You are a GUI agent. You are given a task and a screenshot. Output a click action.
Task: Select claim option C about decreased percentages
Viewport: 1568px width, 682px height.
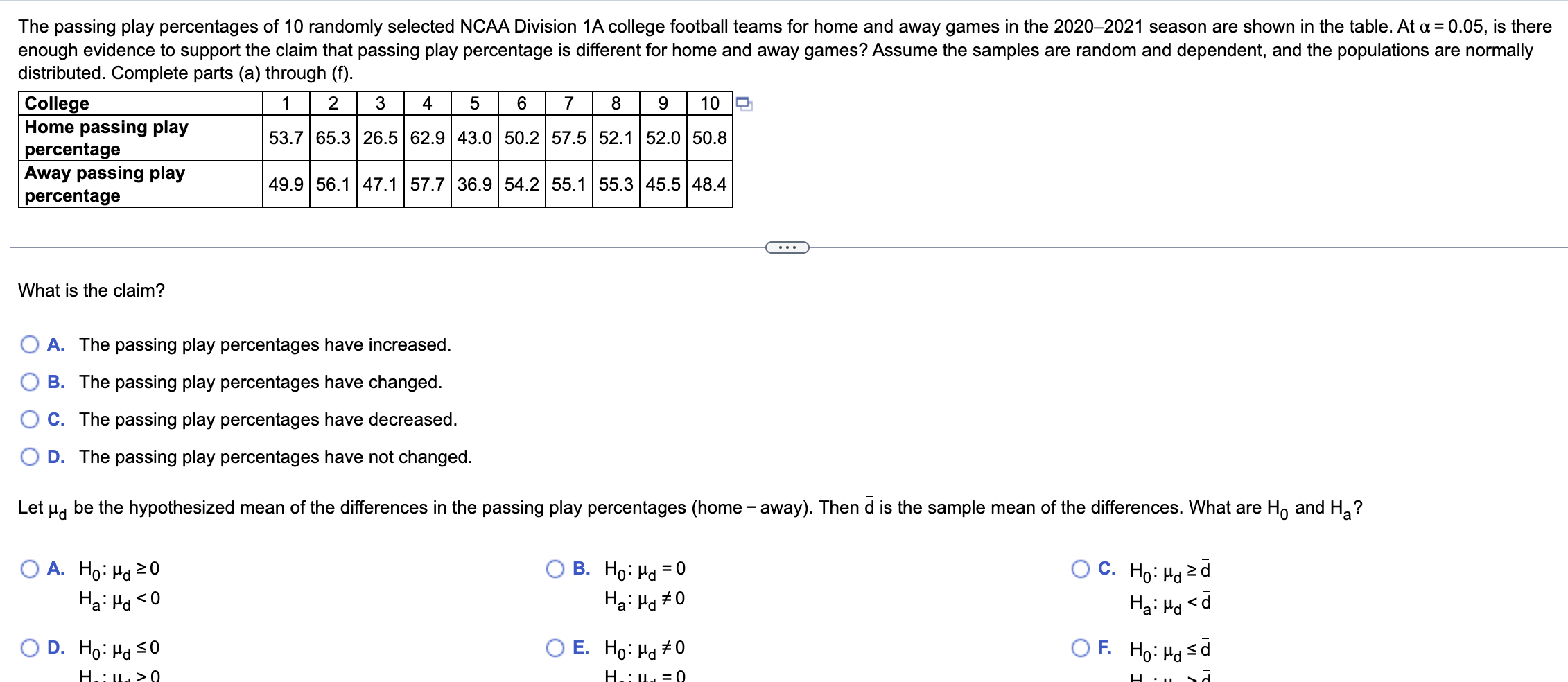click(x=29, y=419)
